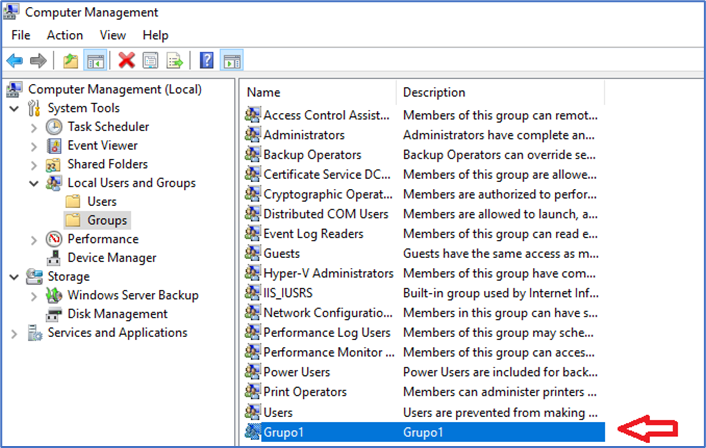
Task: Click the blue Help icon
Action: [x=207, y=61]
